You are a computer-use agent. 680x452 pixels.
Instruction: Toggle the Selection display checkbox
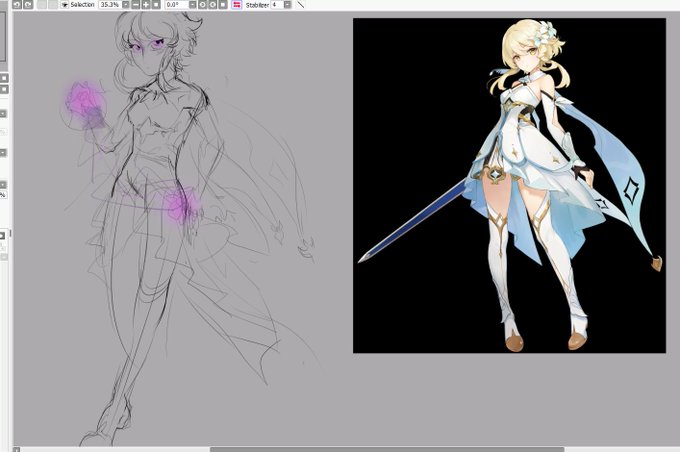click(65, 5)
